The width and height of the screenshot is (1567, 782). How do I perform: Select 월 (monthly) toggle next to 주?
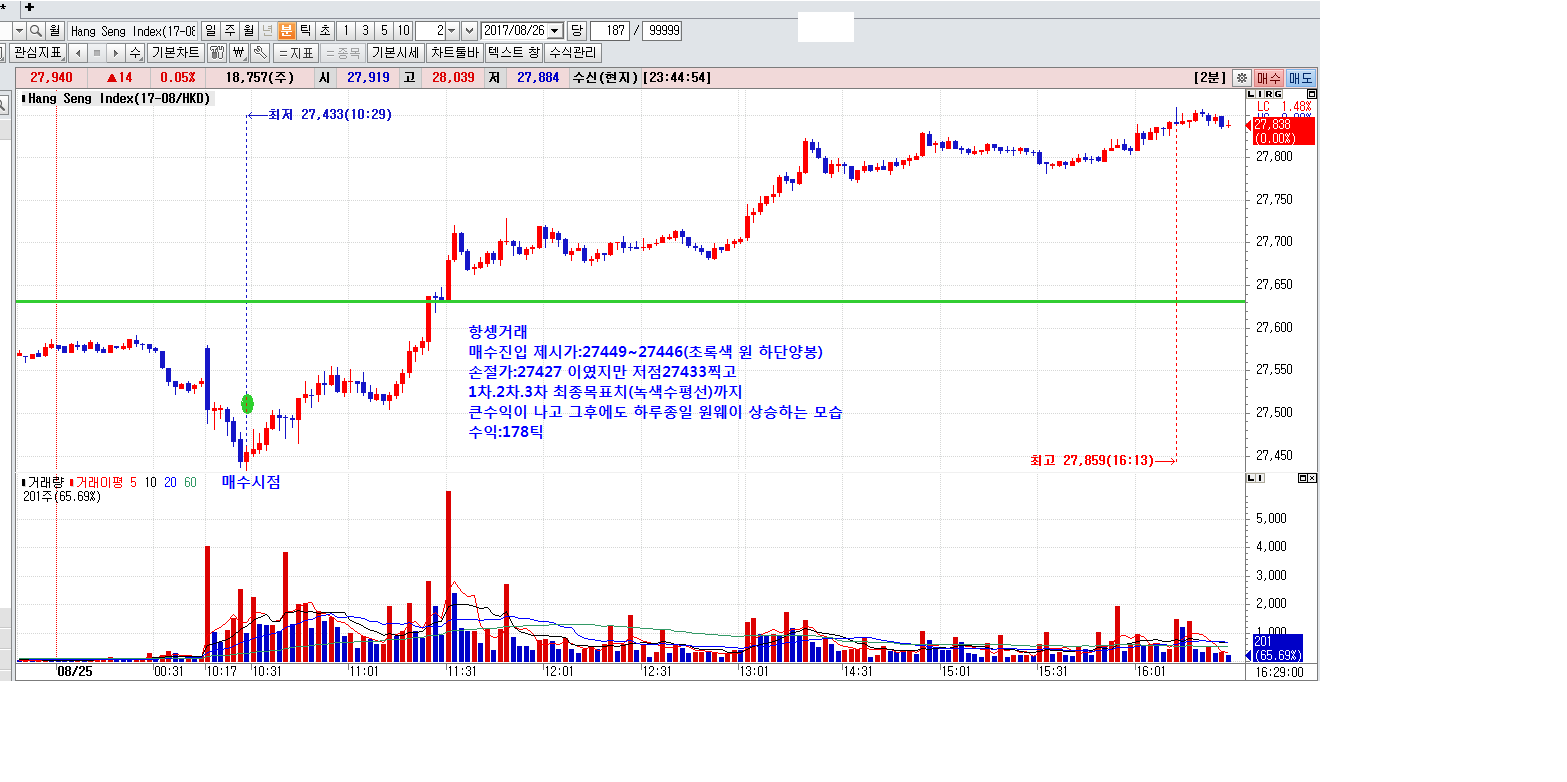pyautogui.click(x=248, y=31)
